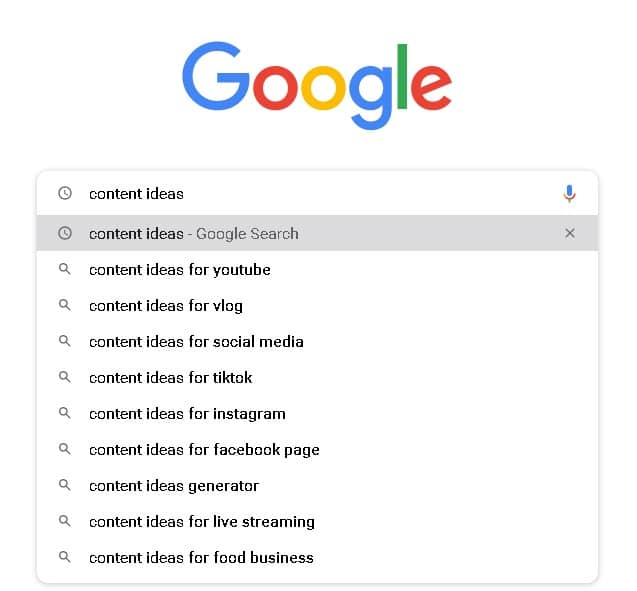Image resolution: width=637 pixels, height=591 pixels.
Task: Pick 'content ideas for vlog' suggestion
Action: [x=317, y=305]
